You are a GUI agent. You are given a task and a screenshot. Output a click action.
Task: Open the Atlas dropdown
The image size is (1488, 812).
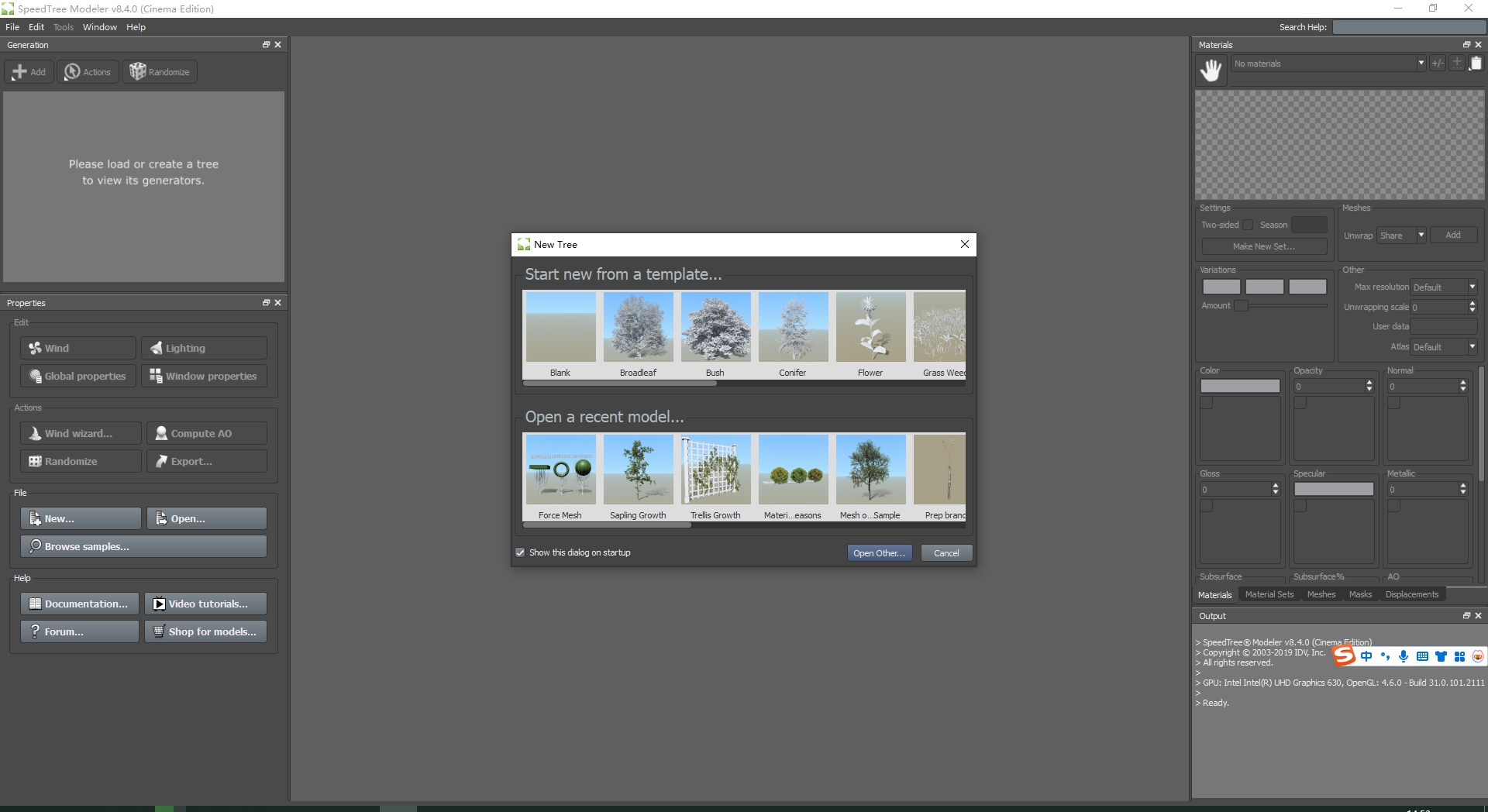[x=1444, y=347]
